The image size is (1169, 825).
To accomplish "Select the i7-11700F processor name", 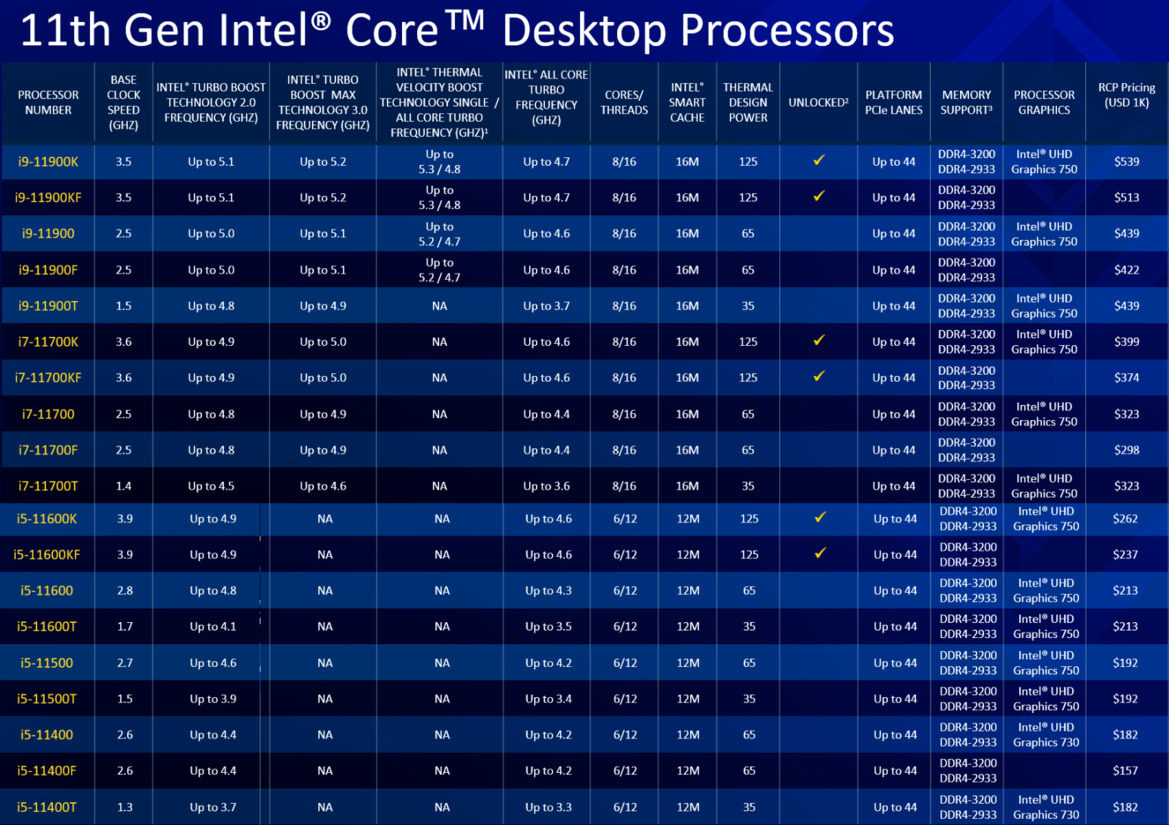I will [x=48, y=450].
